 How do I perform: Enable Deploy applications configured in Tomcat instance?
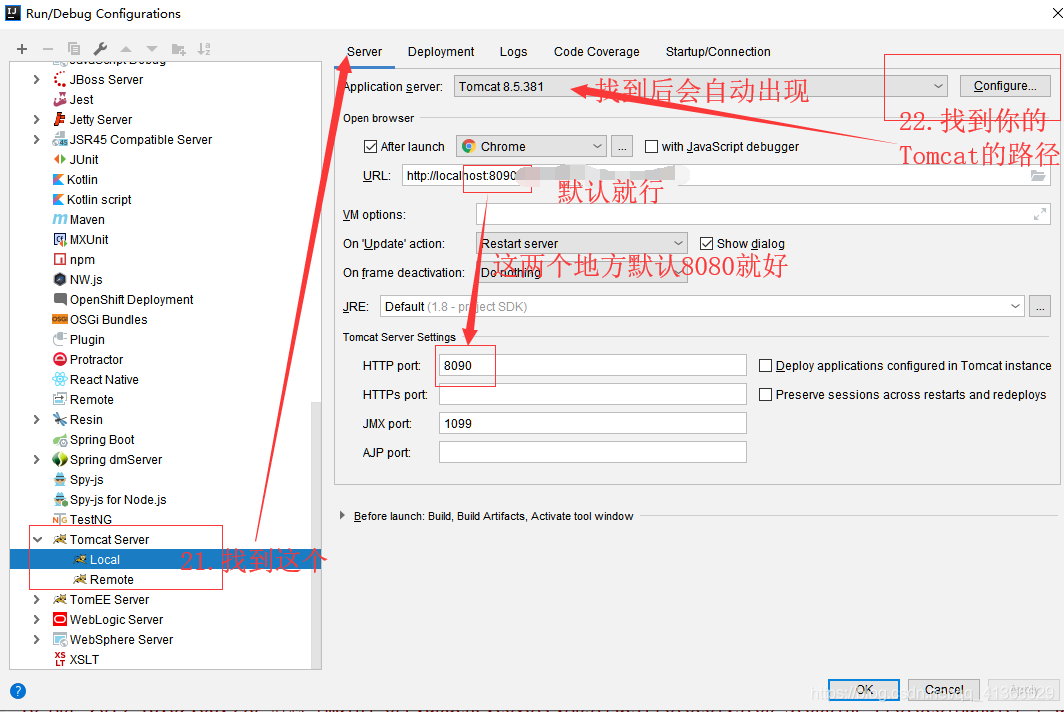pos(765,366)
